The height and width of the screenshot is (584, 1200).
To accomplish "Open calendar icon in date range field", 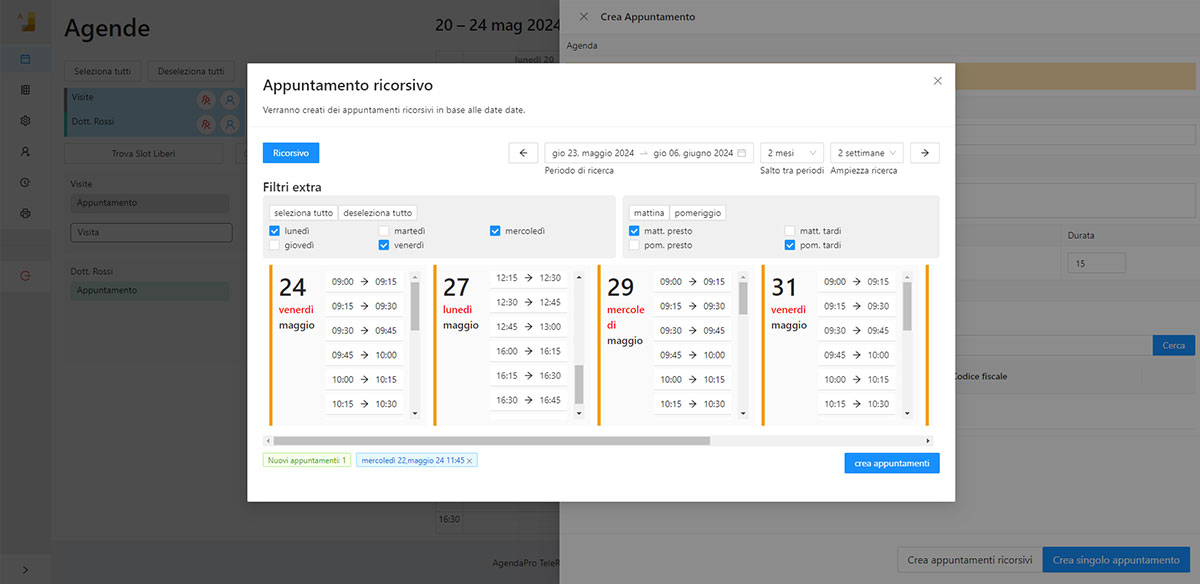I will coord(742,153).
